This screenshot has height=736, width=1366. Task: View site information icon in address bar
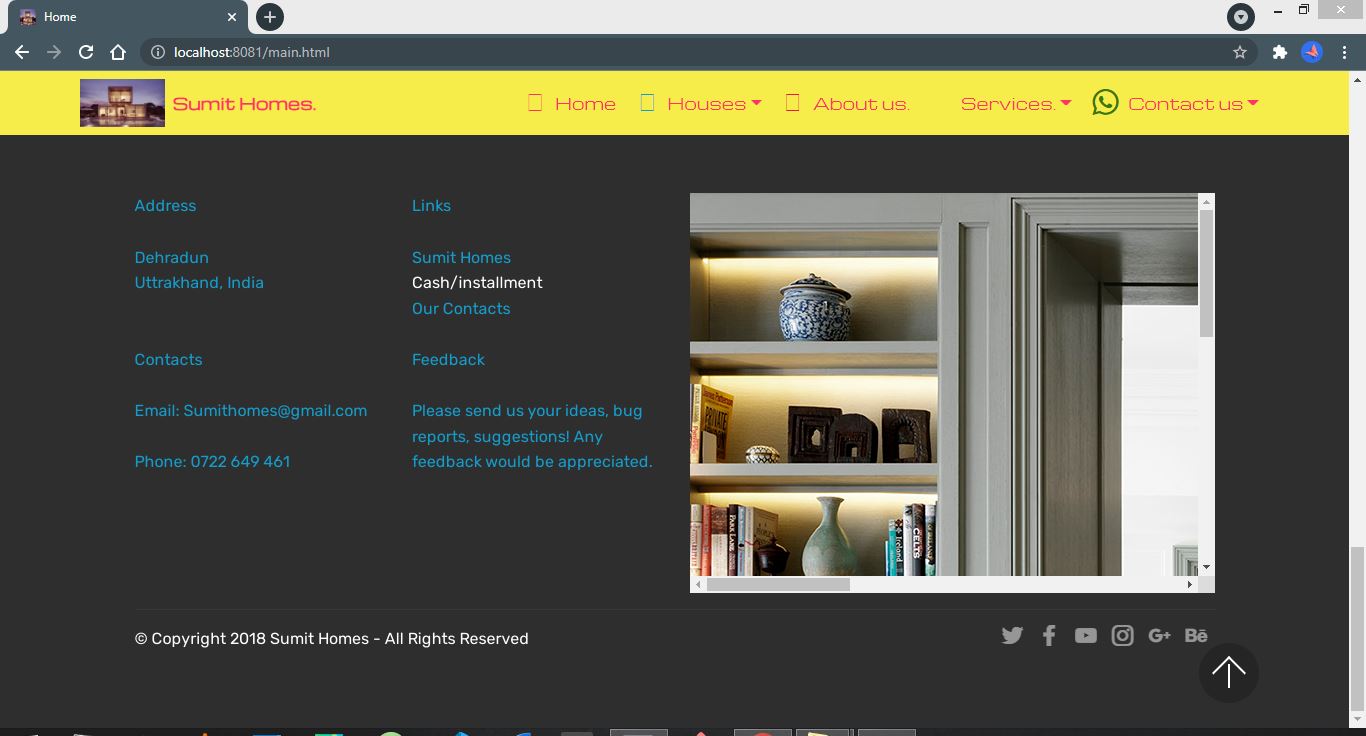click(x=158, y=52)
